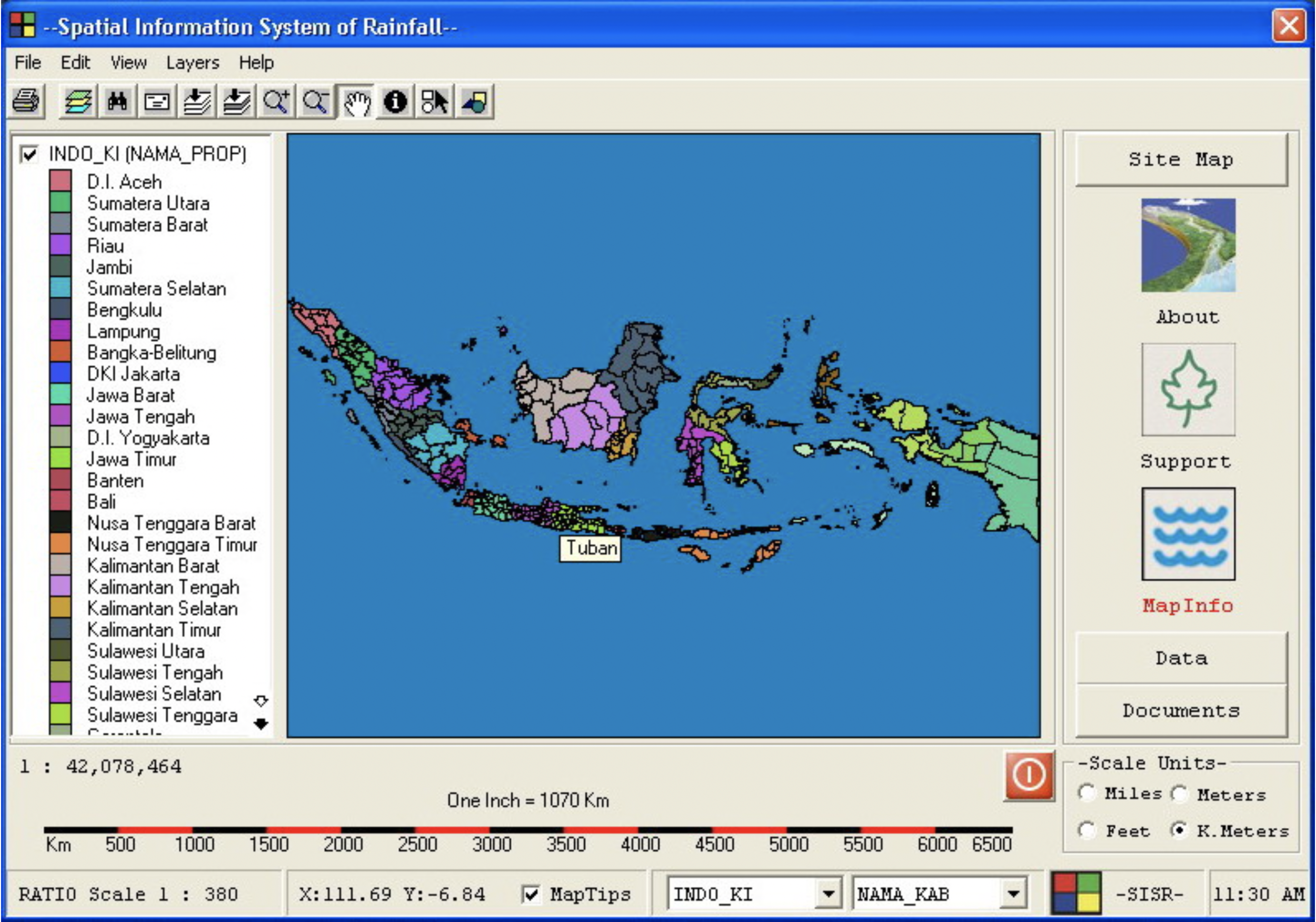Open layer control stacked layers icon

pos(78,102)
